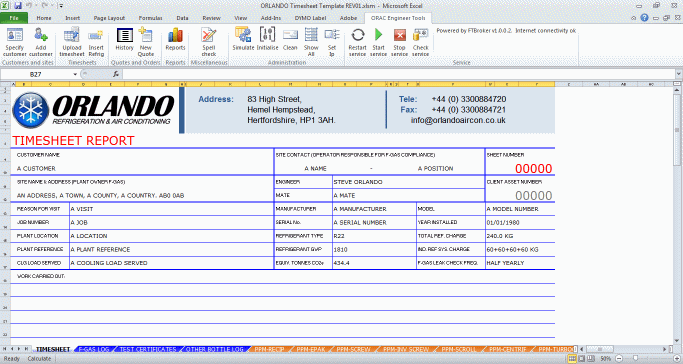Click the Redo arrow in the title bar
This screenshot has height=364, width=683.
pyautogui.click(x=44, y=6)
